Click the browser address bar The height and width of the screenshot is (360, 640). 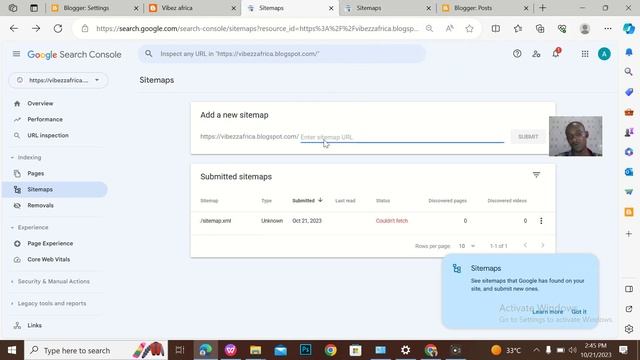pos(257,28)
